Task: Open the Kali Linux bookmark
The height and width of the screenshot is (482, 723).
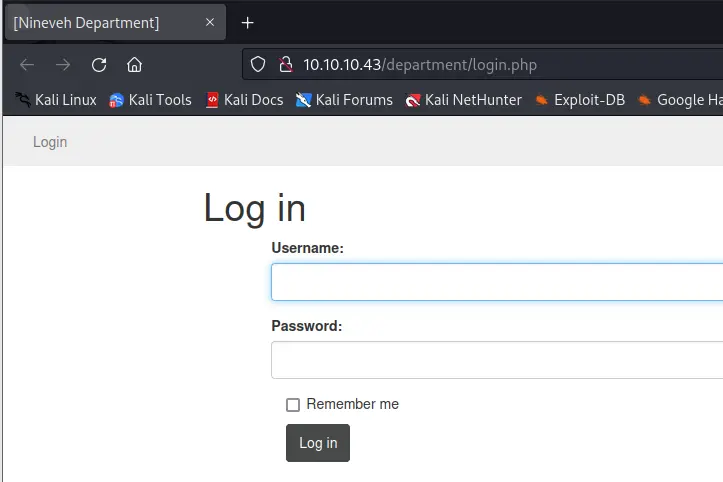Action: tap(56, 100)
